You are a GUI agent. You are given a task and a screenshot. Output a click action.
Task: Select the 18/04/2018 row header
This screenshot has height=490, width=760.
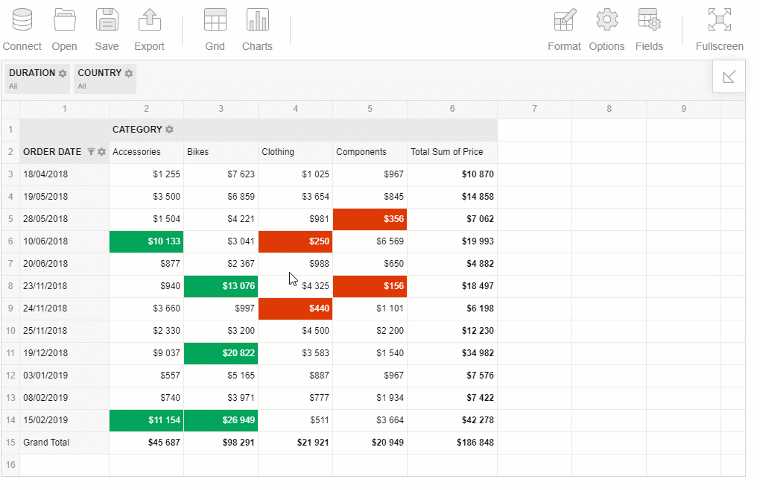[64, 174]
